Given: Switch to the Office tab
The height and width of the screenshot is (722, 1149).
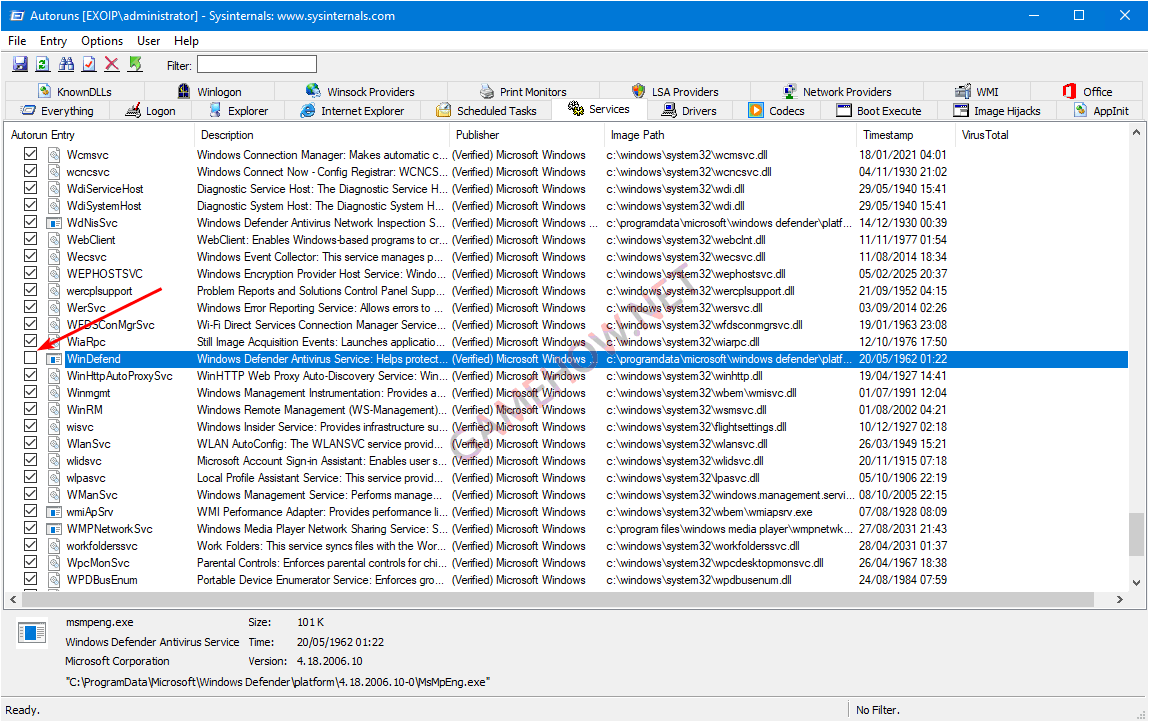Looking at the screenshot, I should pos(1087,92).
